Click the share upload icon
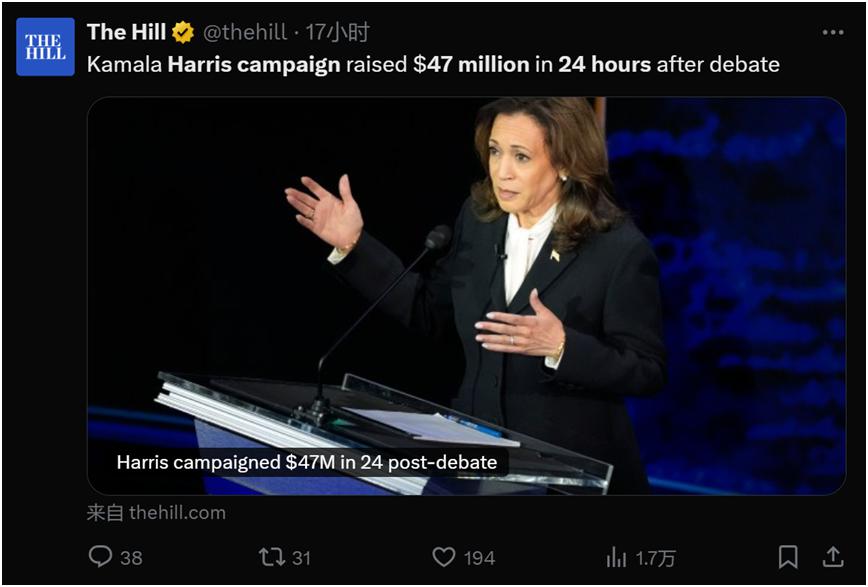Viewport: 868px width, 587px height. pyautogui.click(x=832, y=557)
